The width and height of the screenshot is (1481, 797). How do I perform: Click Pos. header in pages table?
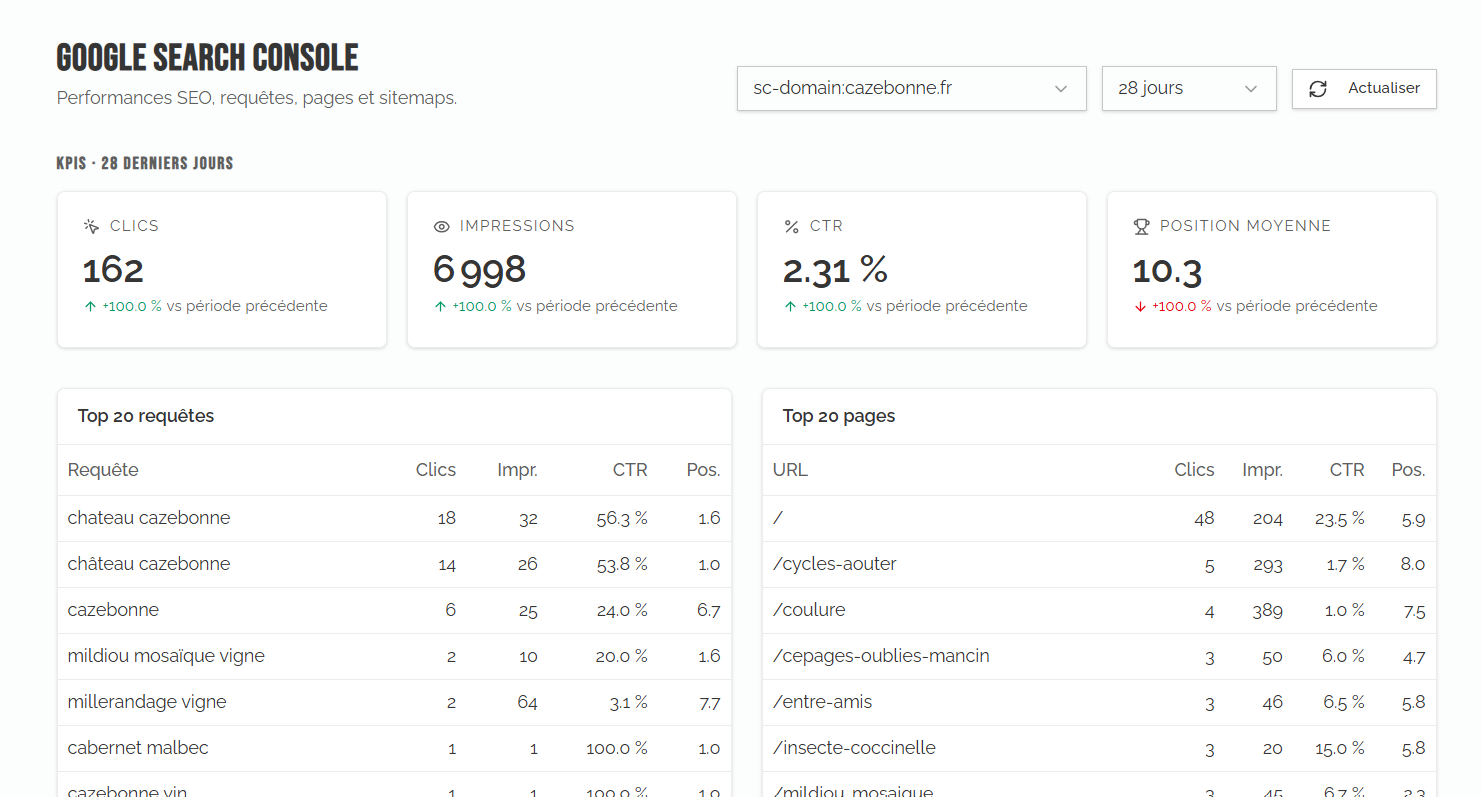(1408, 470)
